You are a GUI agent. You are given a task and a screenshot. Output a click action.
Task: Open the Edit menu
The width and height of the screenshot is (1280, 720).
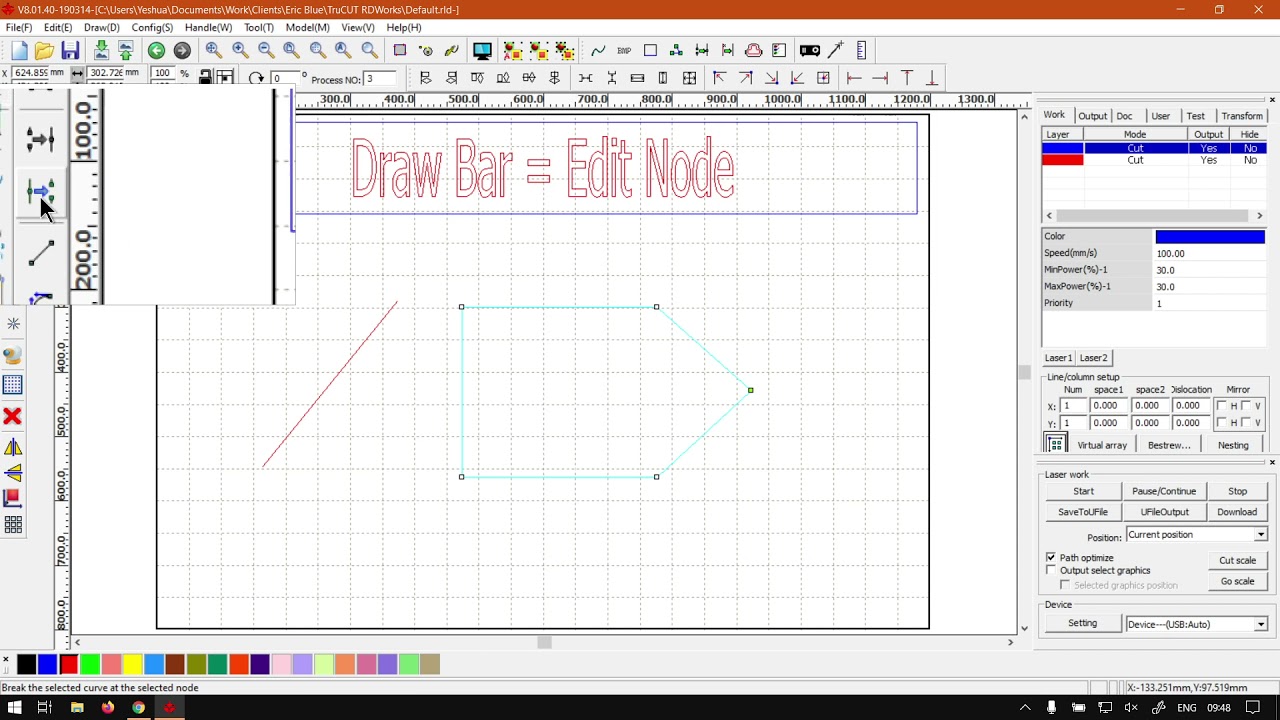point(57,28)
